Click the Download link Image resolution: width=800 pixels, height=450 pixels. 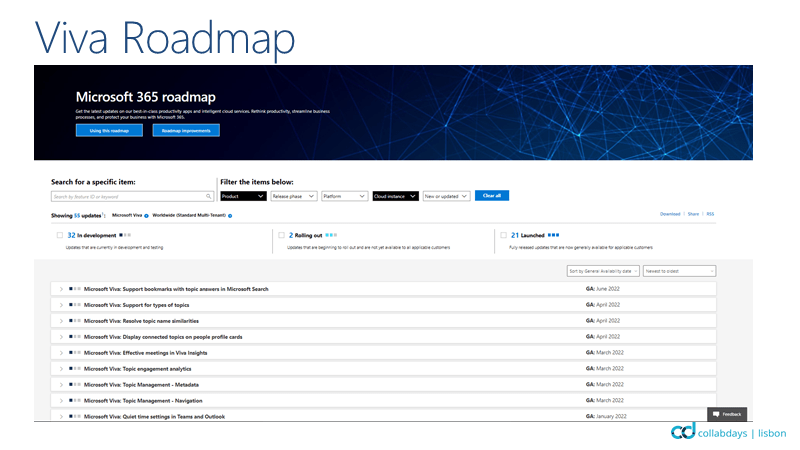tap(669, 214)
